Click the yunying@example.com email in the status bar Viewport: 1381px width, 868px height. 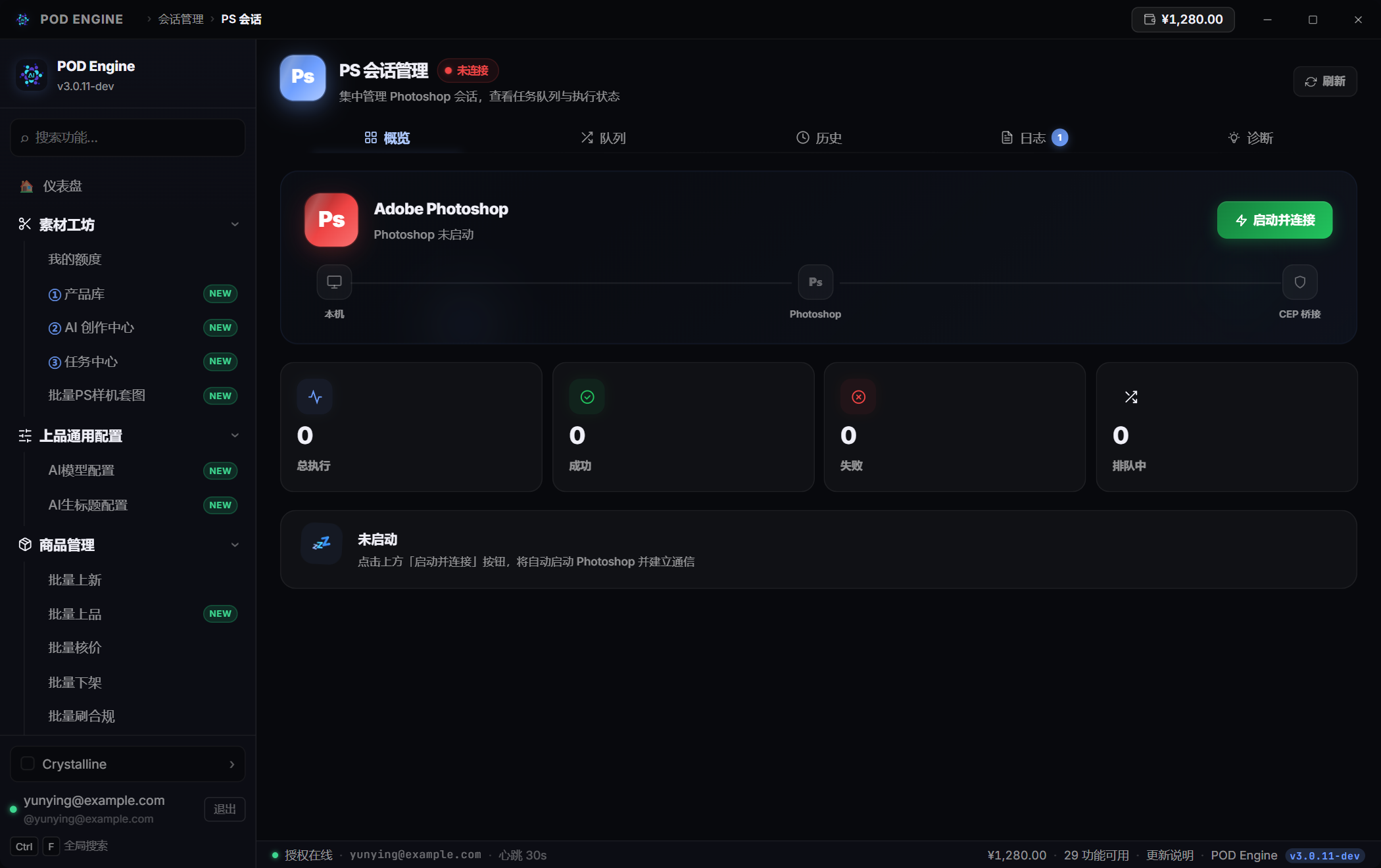415,855
